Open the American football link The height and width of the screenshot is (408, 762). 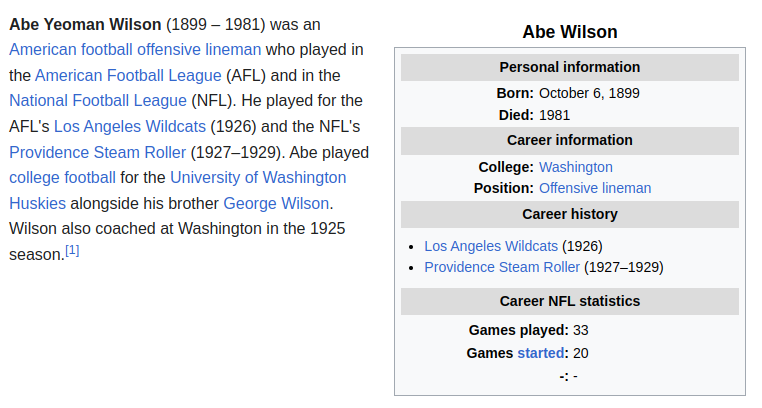click(75, 49)
